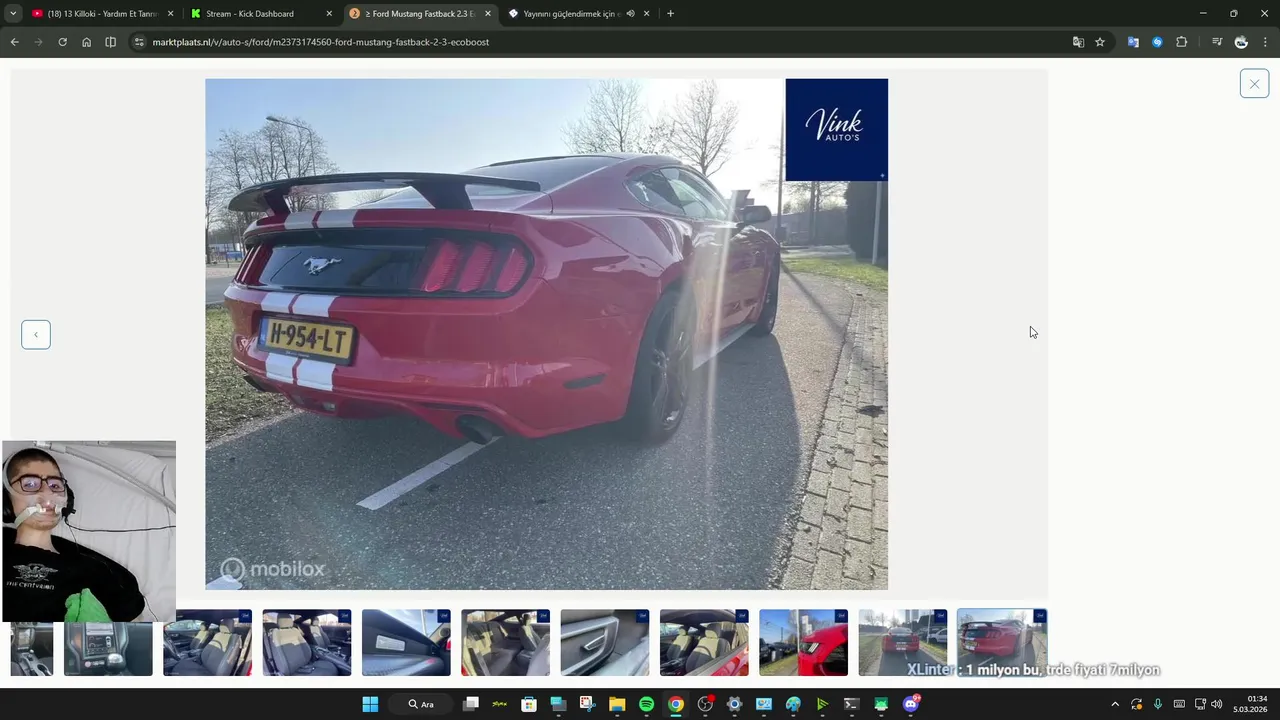Open File Explorer from taskbar
Image resolution: width=1280 pixels, height=720 pixels.
617,704
